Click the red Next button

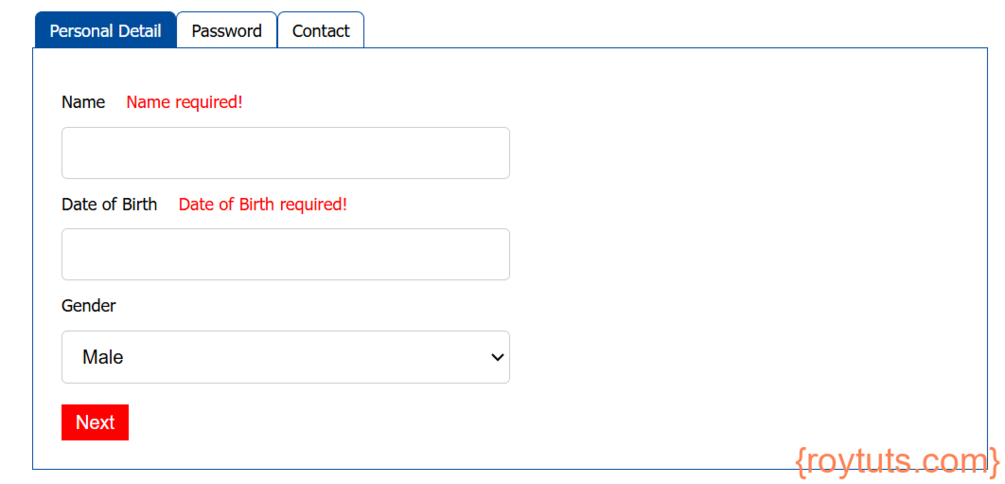pos(95,422)
